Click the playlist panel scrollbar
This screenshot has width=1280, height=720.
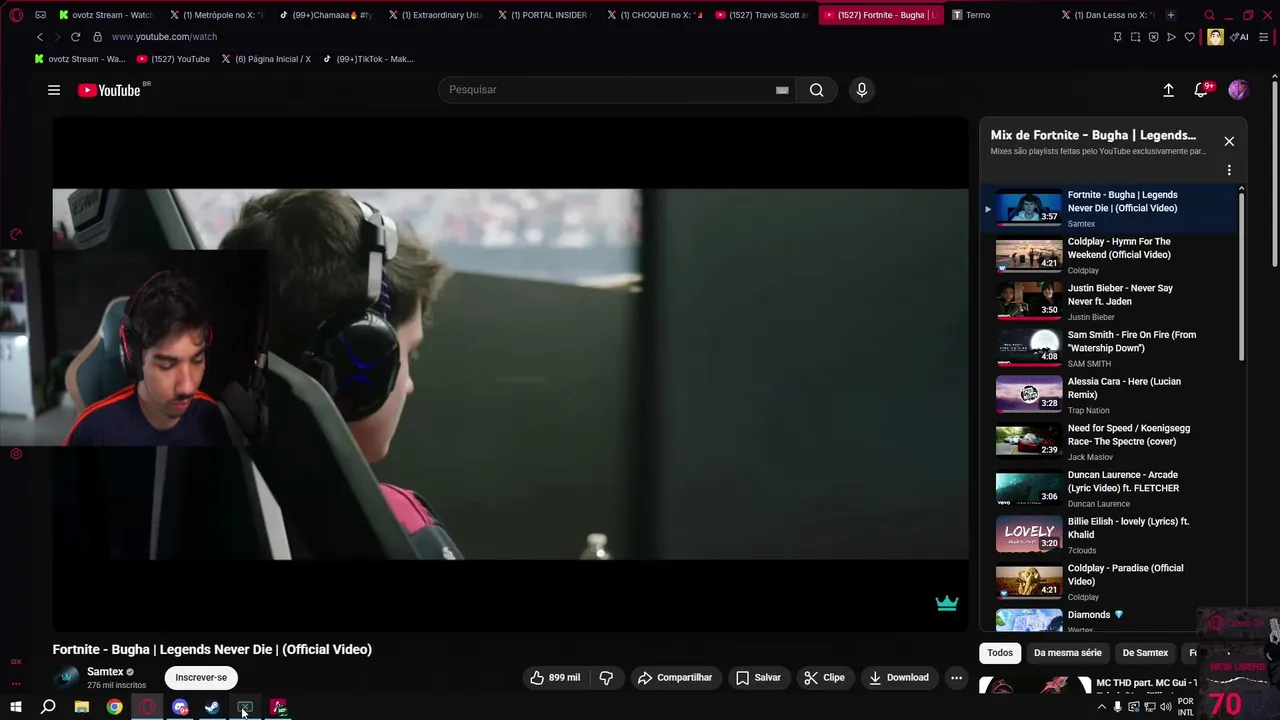click(1242, 275)
